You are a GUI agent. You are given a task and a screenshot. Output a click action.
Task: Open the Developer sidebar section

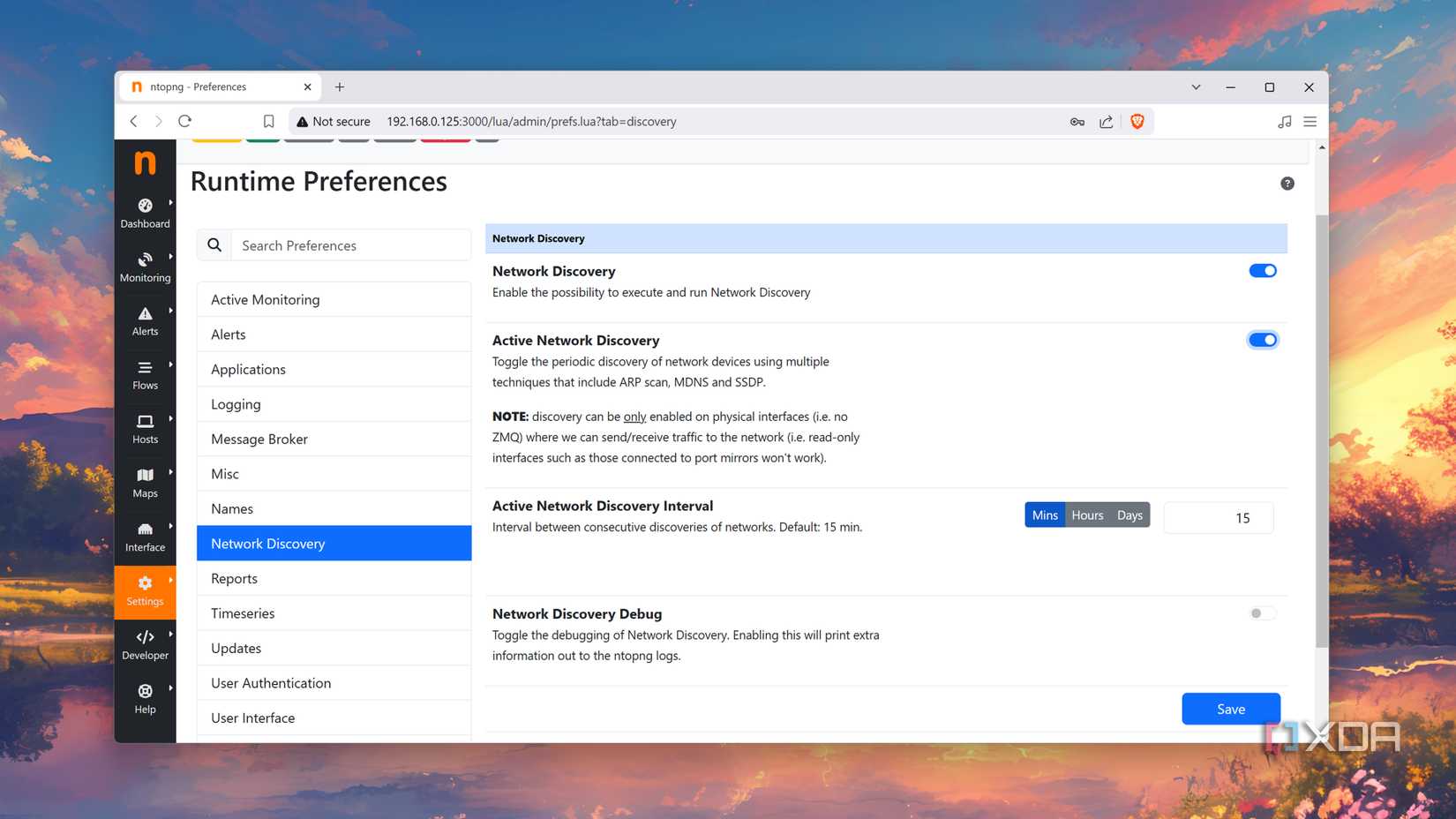tap(145, 644)
